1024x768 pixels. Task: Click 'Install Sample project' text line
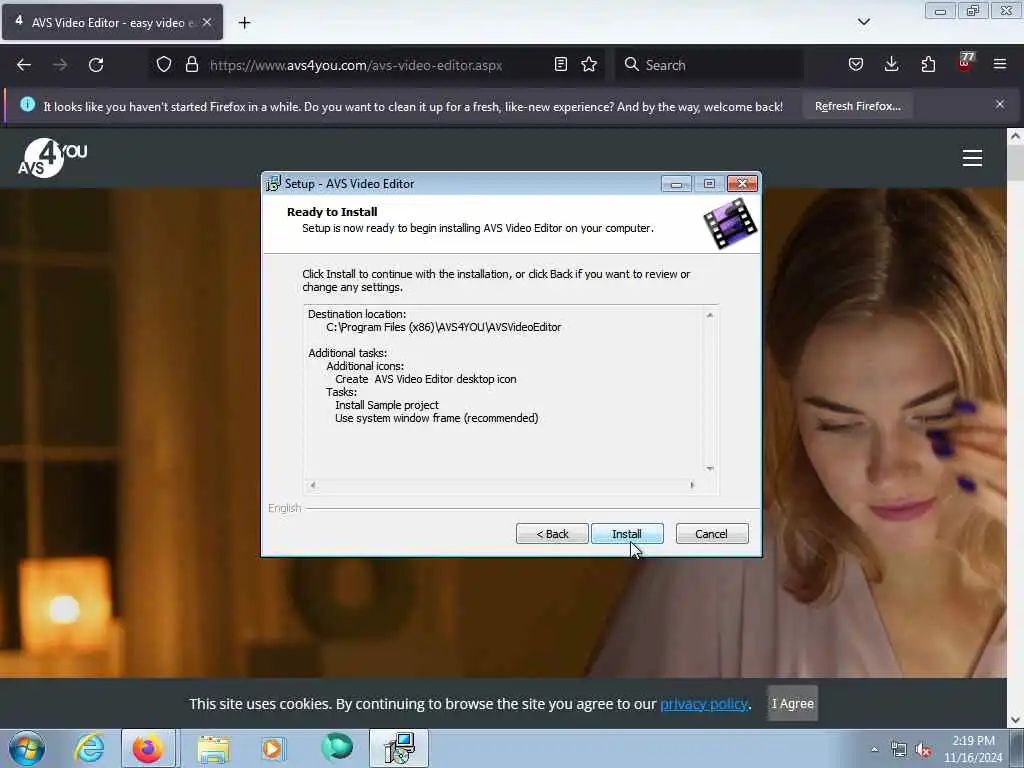click(387, 405)
